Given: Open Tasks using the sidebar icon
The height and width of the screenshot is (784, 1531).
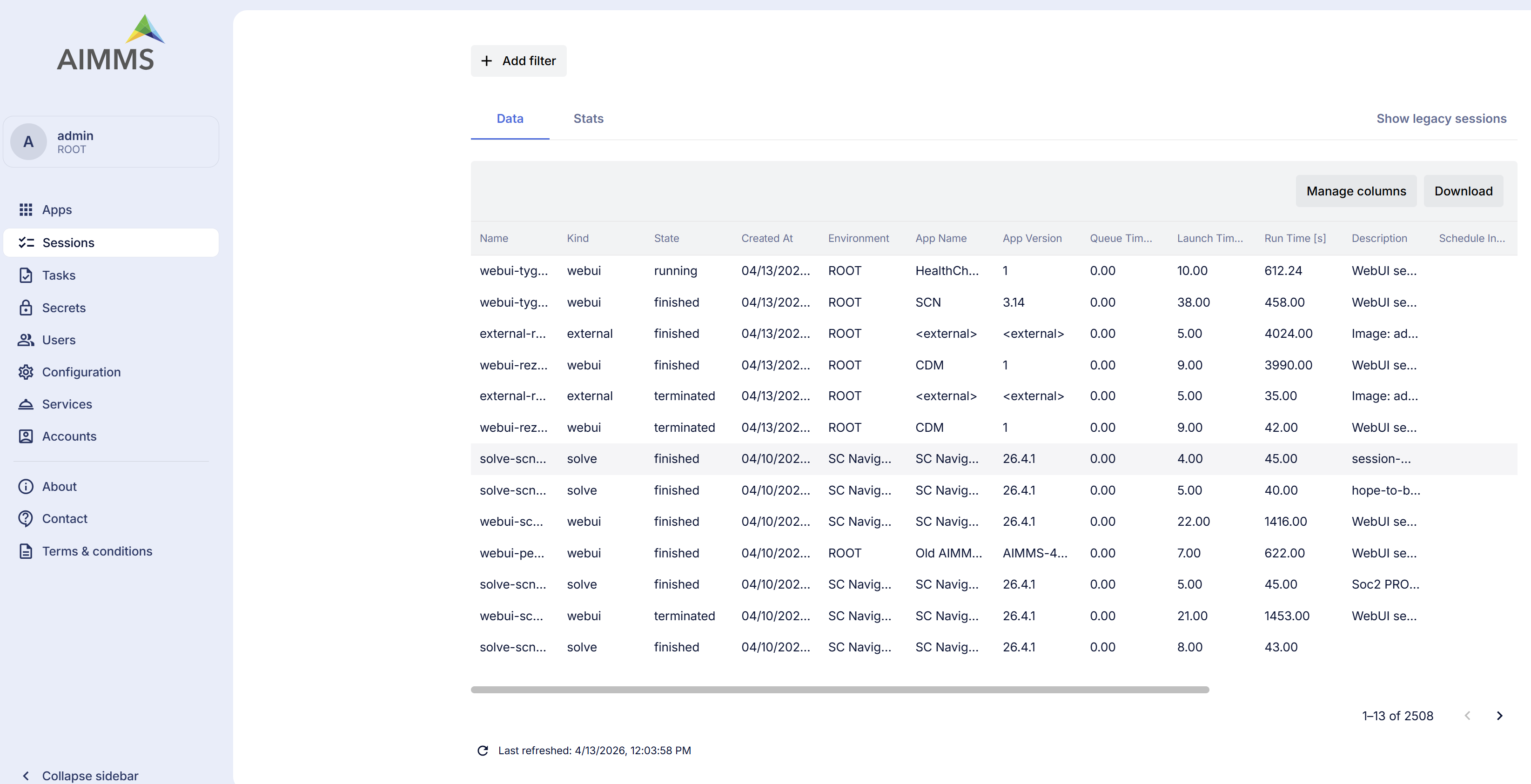Looking at the screenshot, I should click(26, 275).
